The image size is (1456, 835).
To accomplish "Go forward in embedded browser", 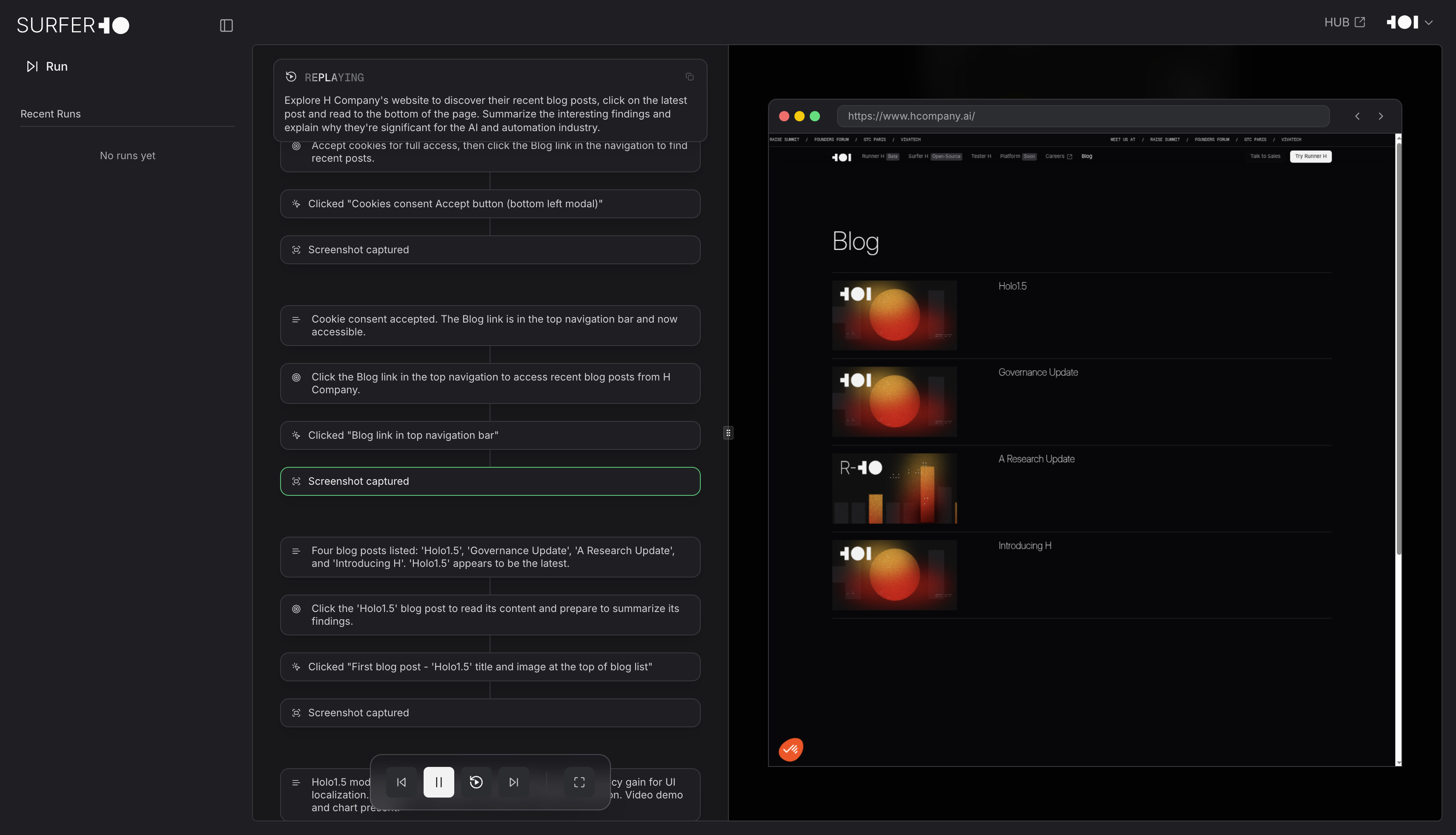I will click(1381, 116).
